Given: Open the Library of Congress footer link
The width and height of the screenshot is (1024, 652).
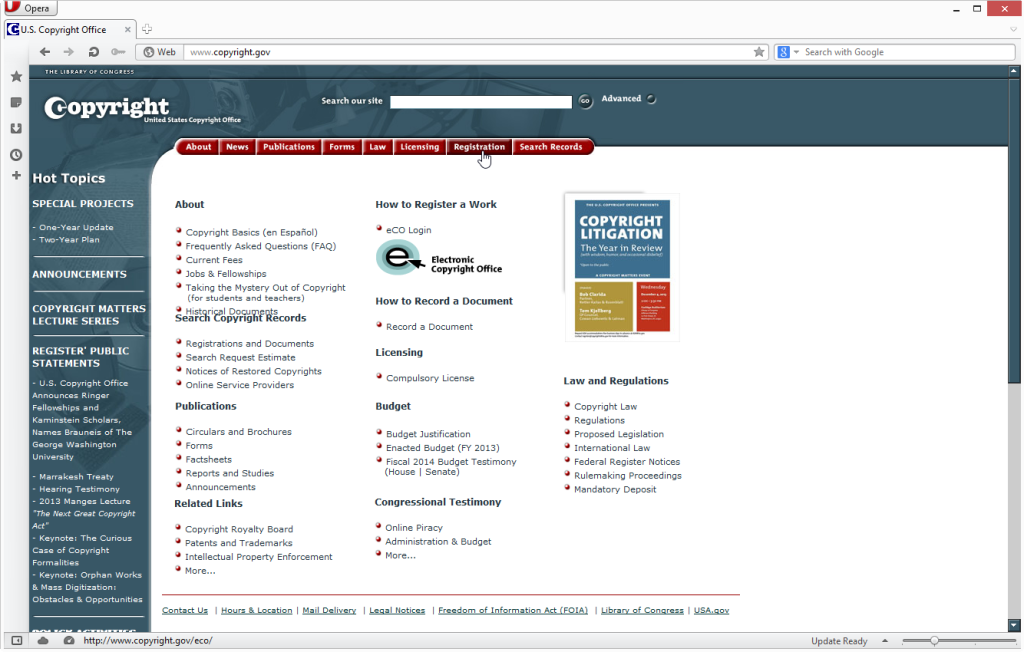Looking at the screenshot, I should coord(642,610).
